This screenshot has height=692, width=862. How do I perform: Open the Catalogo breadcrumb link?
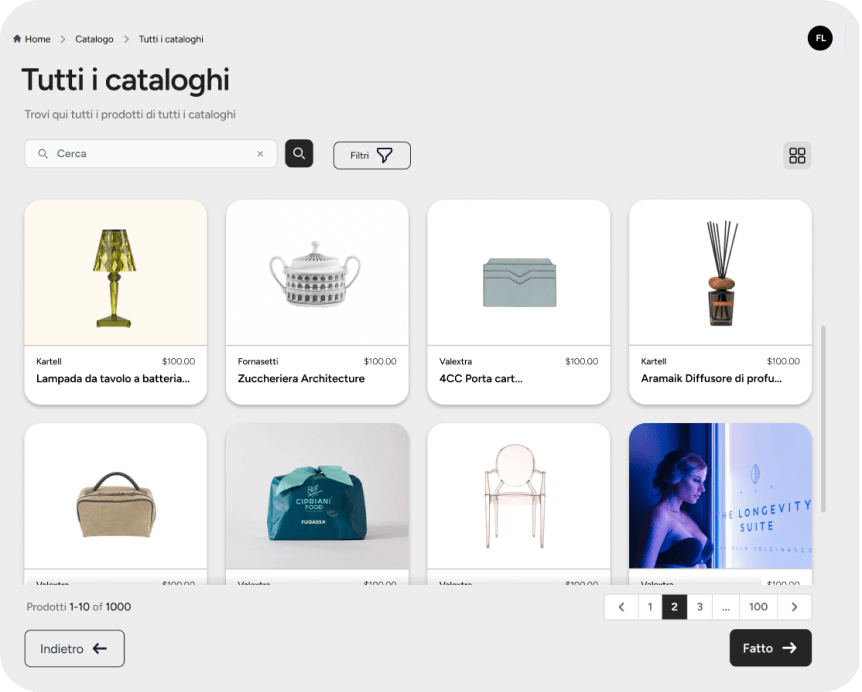(94, 39)
